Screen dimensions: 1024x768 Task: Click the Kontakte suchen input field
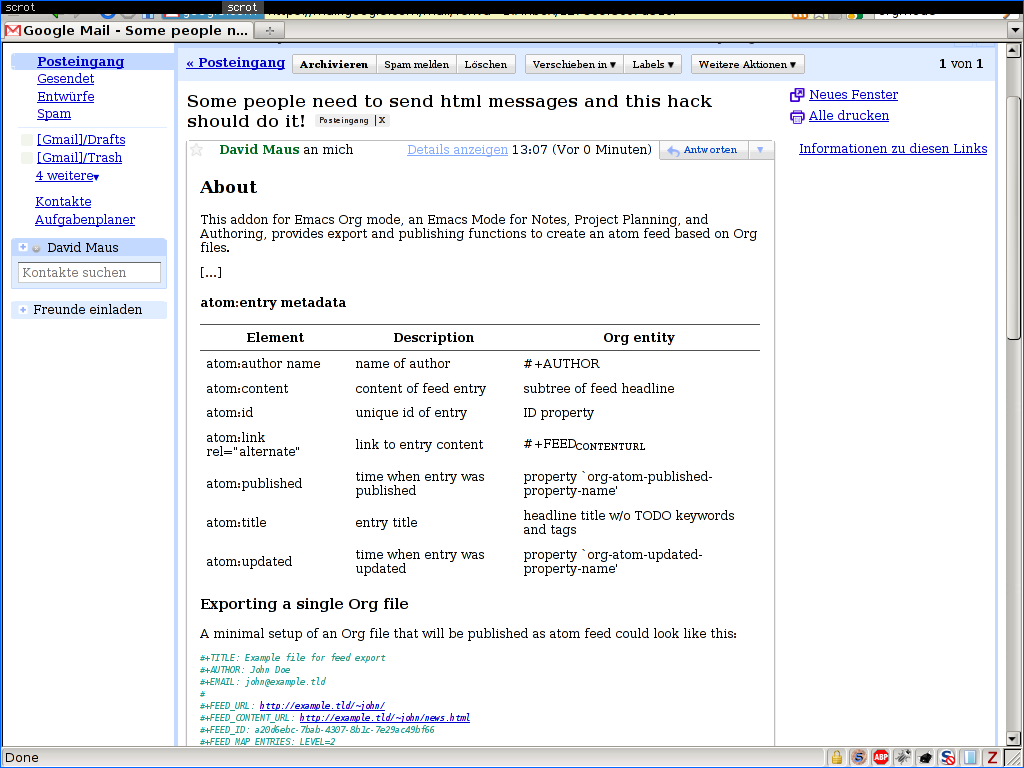pos(89,273)
